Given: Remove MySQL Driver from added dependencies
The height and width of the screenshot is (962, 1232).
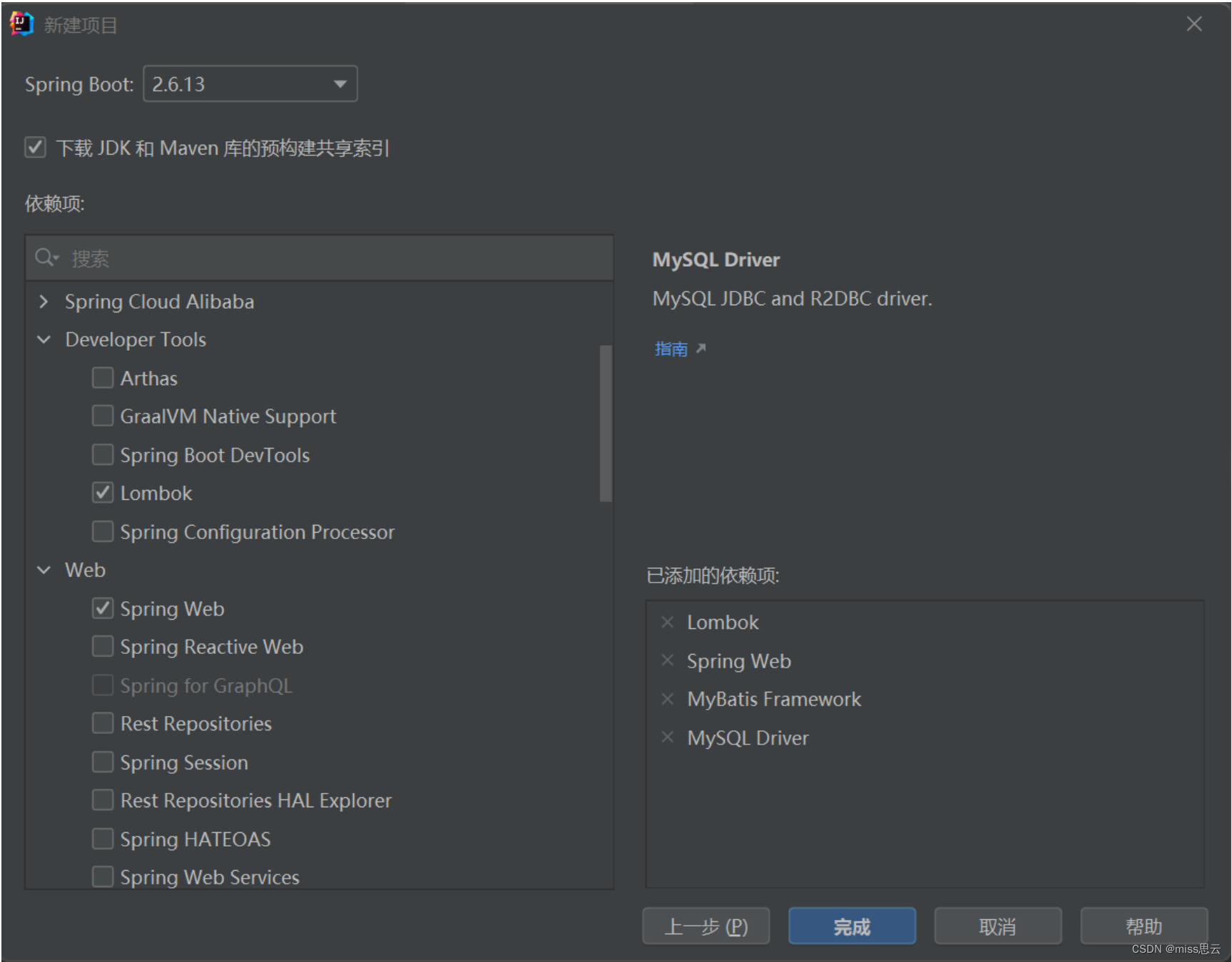Looking at the screenshot, I should click(667, 737).
